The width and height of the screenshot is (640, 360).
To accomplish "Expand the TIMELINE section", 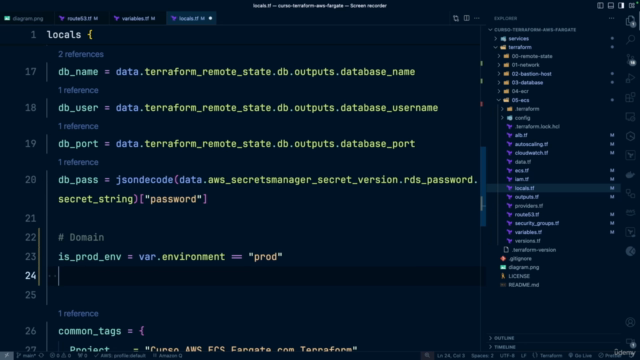I will (505, 347).
